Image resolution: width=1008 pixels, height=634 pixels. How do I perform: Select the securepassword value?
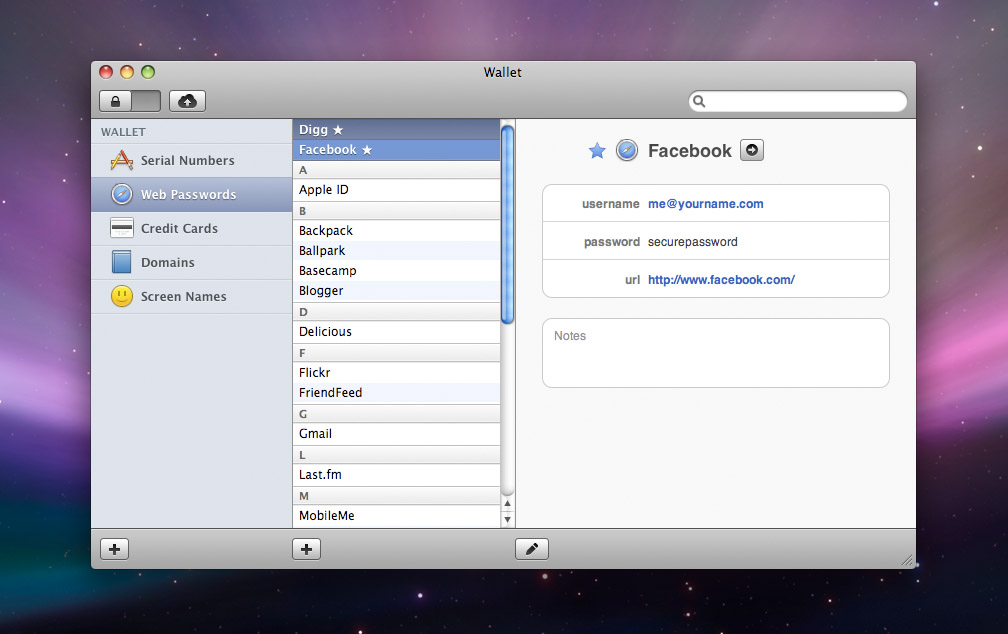tap(692, 242)
